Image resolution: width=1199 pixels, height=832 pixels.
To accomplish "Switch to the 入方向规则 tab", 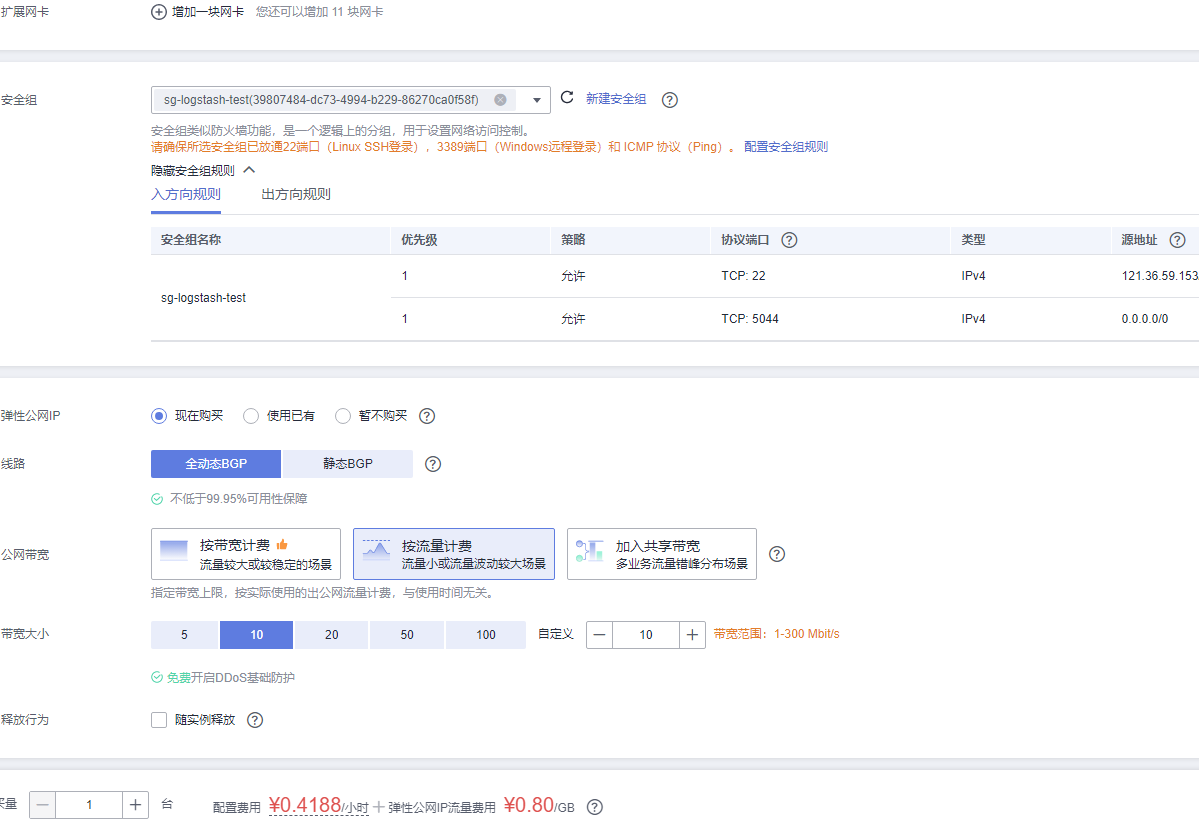I will (x=186, y=195).
